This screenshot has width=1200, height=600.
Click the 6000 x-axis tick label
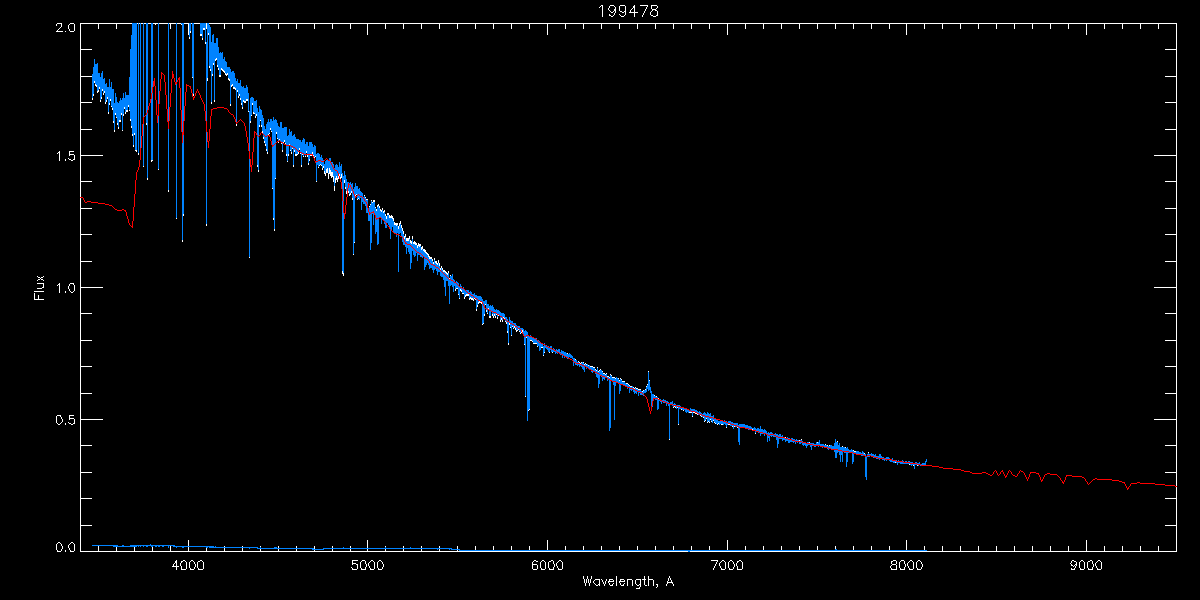pyautogui.click(x=548, y=566)
